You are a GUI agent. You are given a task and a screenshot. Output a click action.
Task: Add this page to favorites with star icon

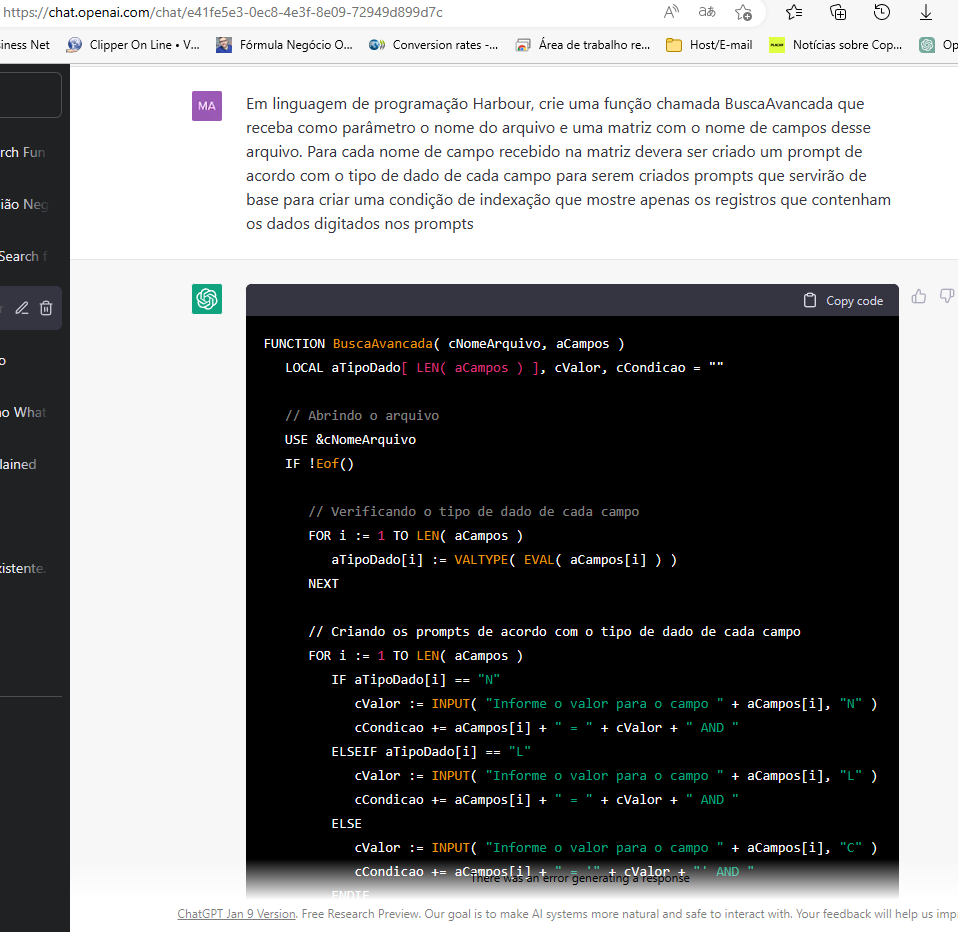click(743, 12)
